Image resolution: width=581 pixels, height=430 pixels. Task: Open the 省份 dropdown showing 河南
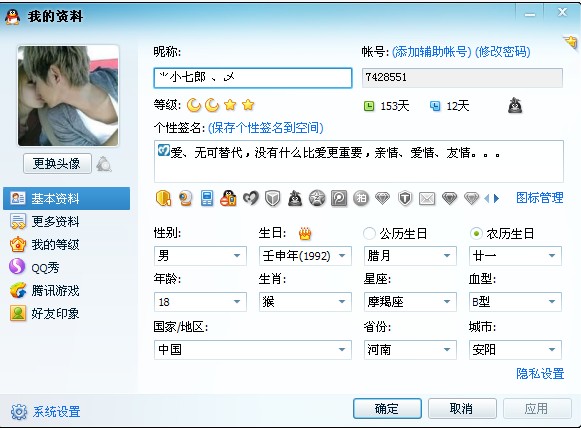[x=410, y=350]
